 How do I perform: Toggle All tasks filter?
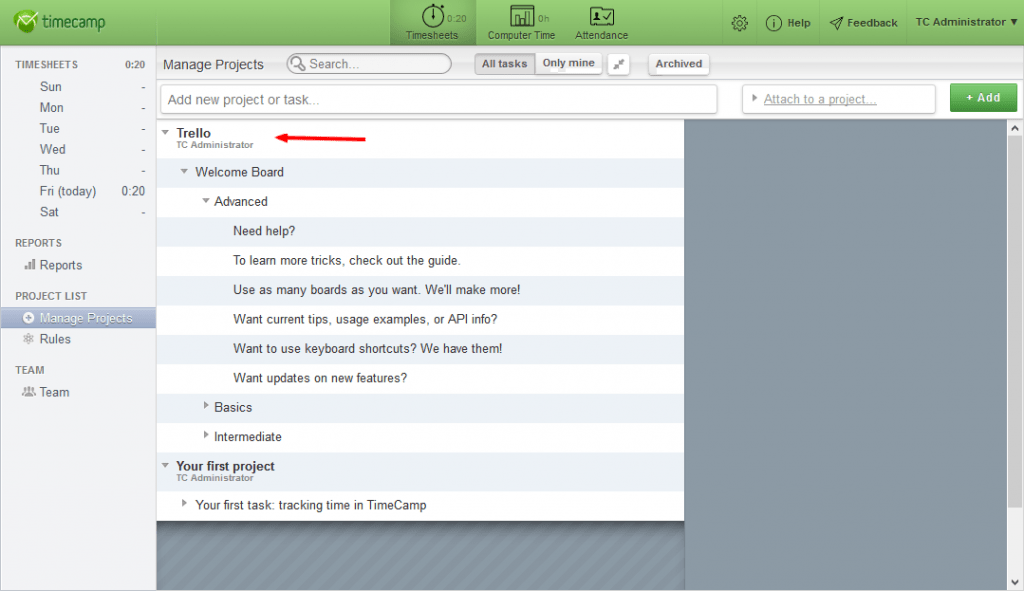point(504,63)
